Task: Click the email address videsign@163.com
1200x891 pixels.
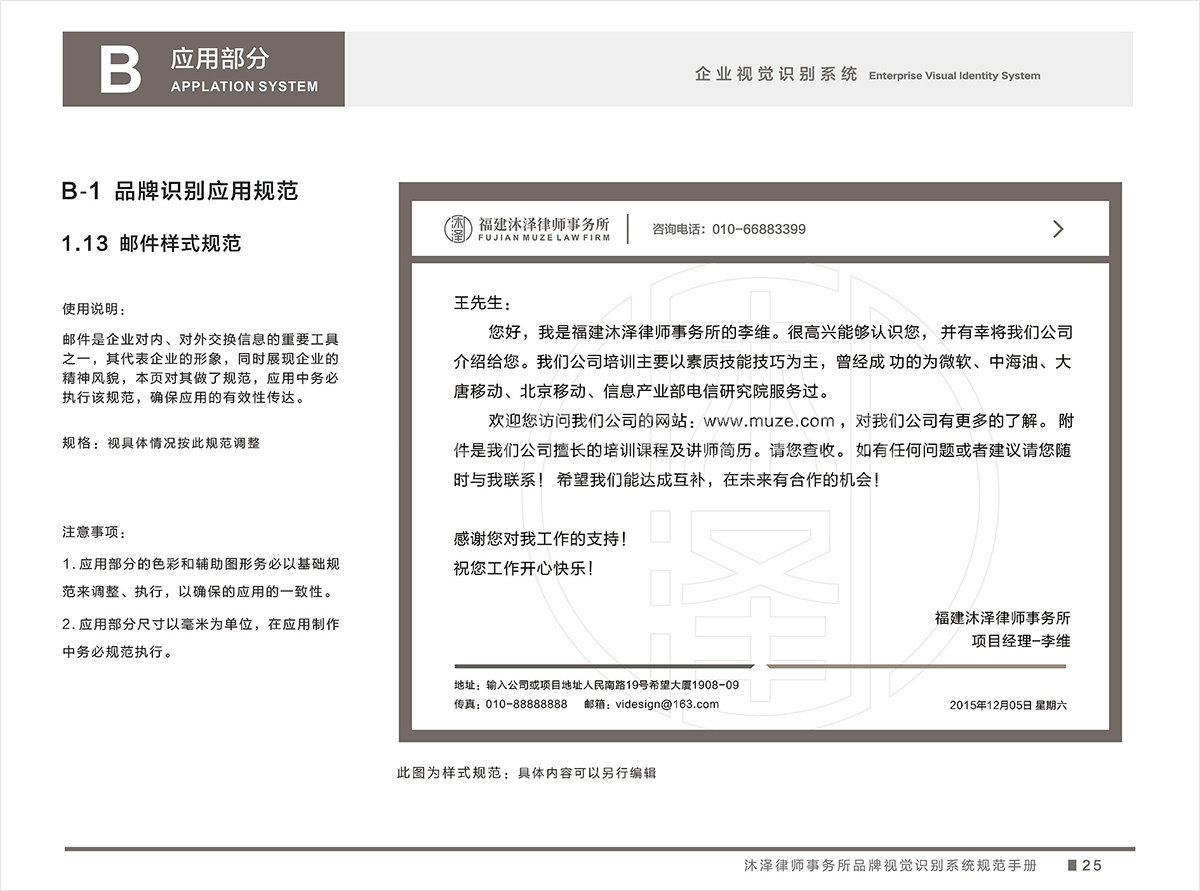Action: click(665, 704)
